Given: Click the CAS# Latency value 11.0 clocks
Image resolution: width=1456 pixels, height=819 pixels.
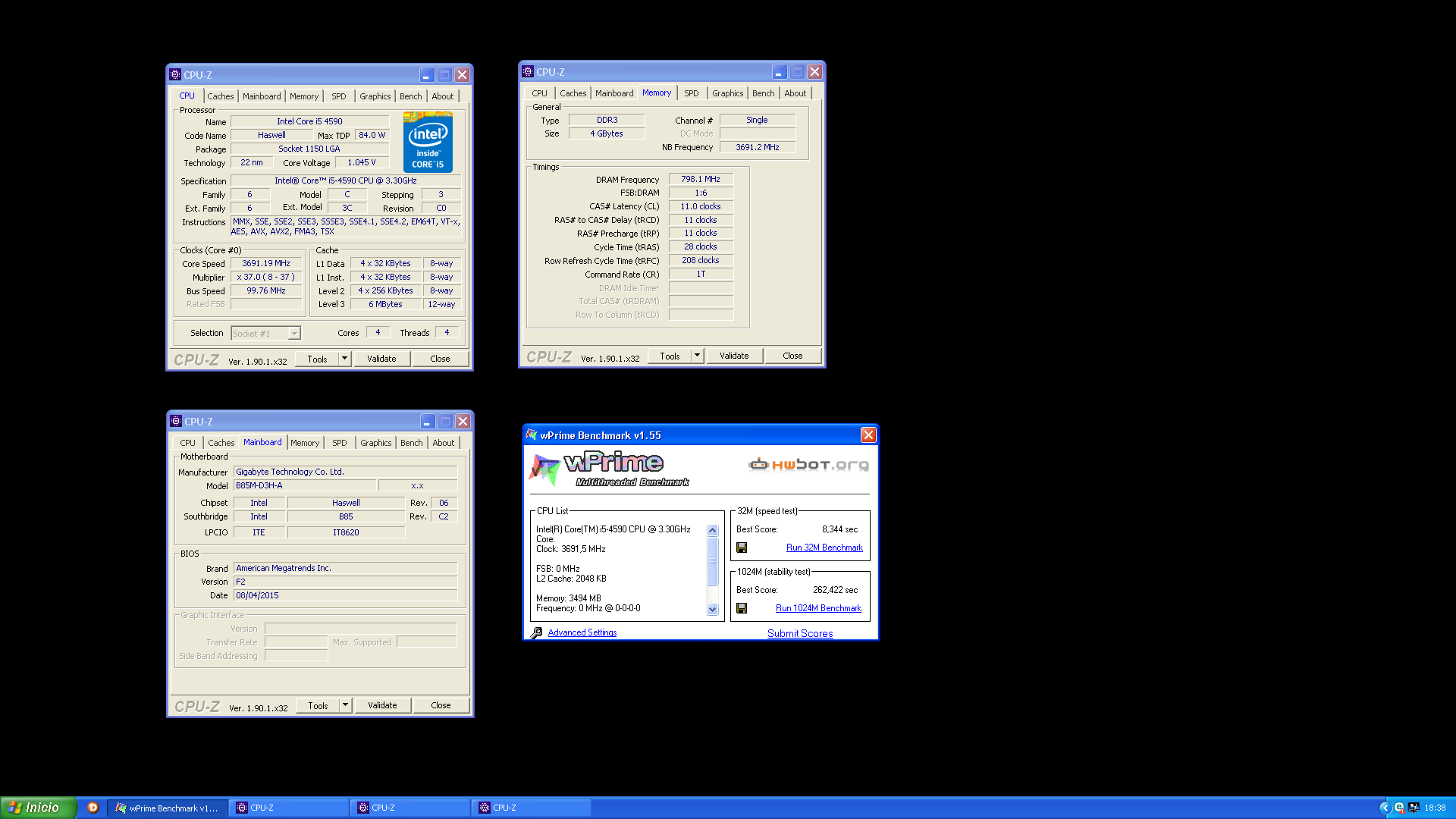Looking at the screenshot, I should (701, 206).
